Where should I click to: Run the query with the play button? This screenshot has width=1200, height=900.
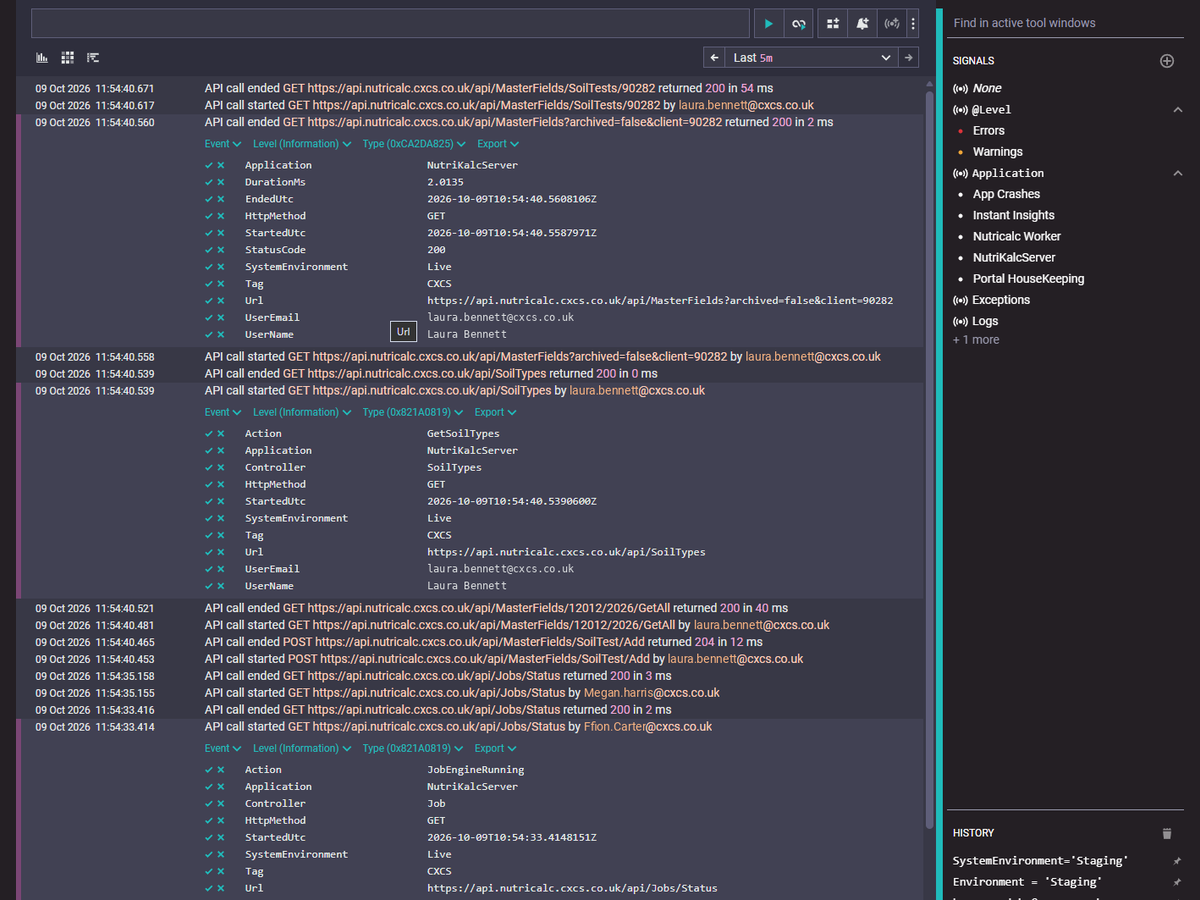[x=768, y=24]
